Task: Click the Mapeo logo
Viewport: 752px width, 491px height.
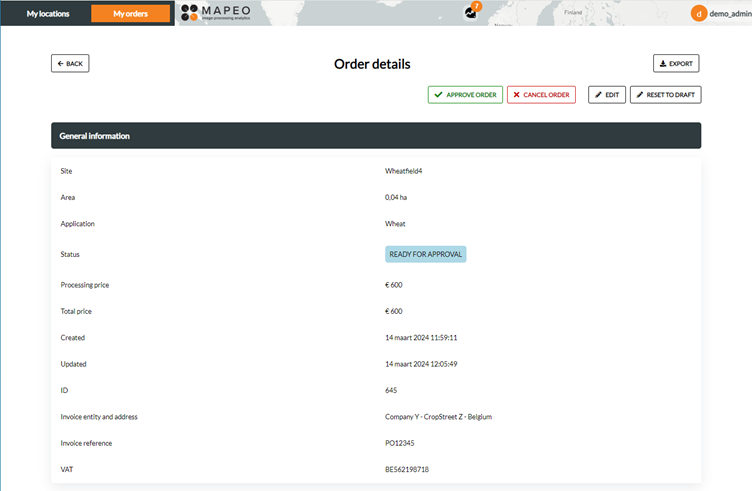Action: (x=216, y=13)
